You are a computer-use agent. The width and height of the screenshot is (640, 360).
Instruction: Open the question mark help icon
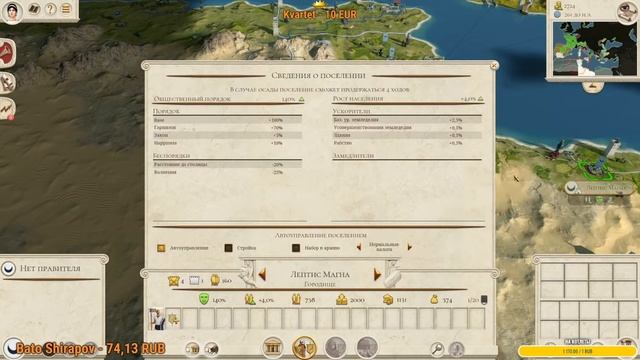(x=50, y=9)
